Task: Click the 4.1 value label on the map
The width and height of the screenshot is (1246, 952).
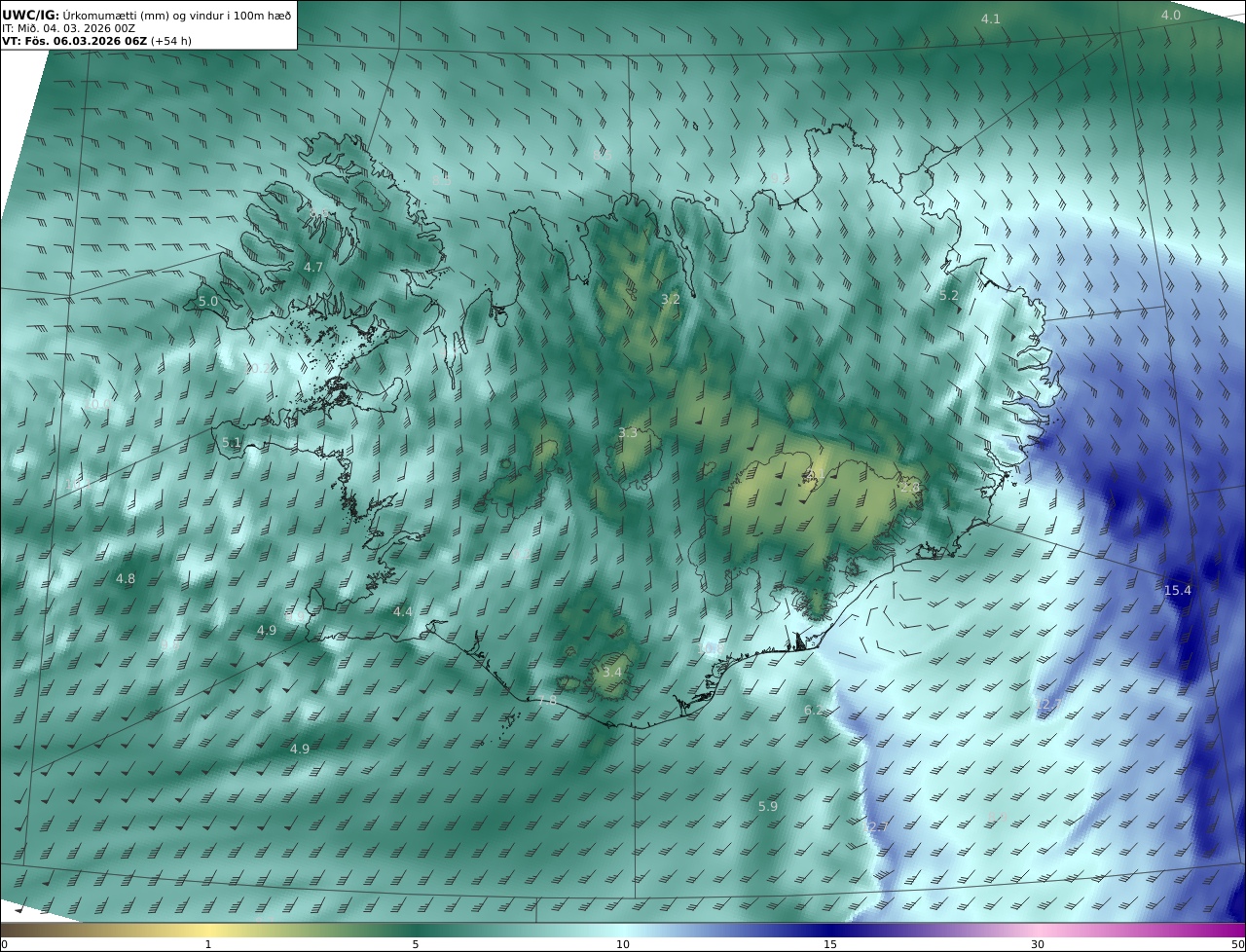Action: (x=990, y=18)
